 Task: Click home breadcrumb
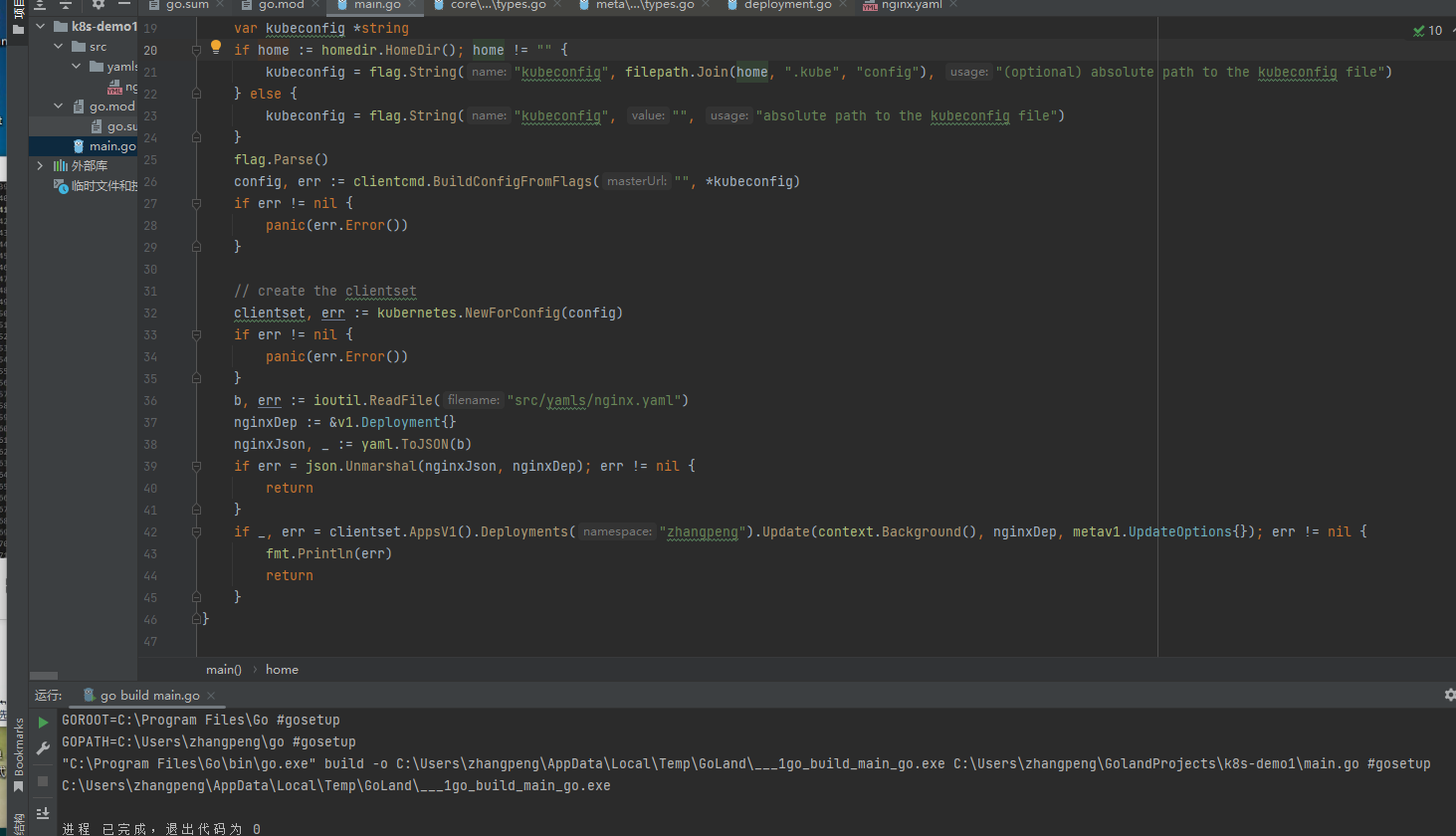point(282,670)
